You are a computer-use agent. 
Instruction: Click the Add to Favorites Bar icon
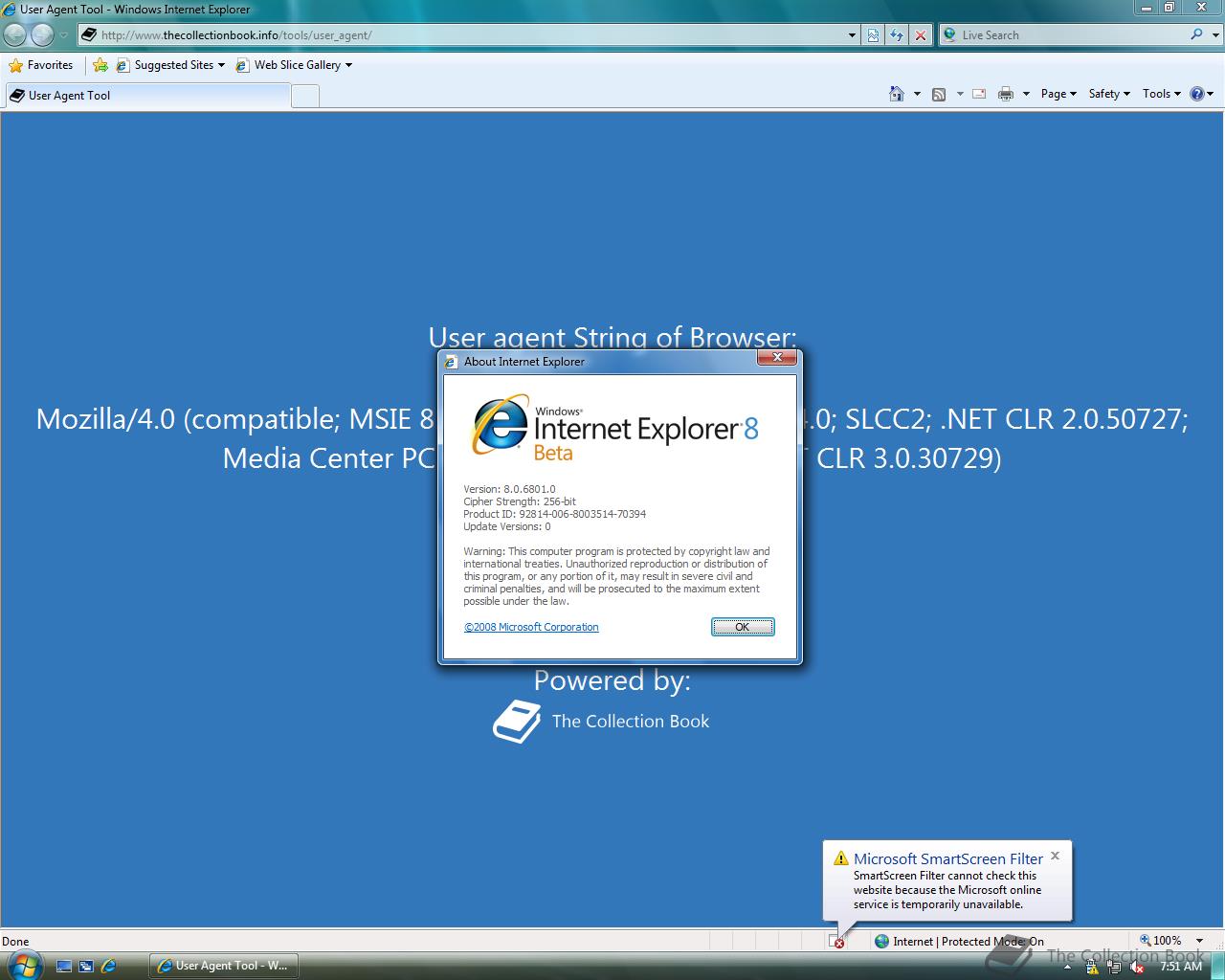click(x=100, y=65)
